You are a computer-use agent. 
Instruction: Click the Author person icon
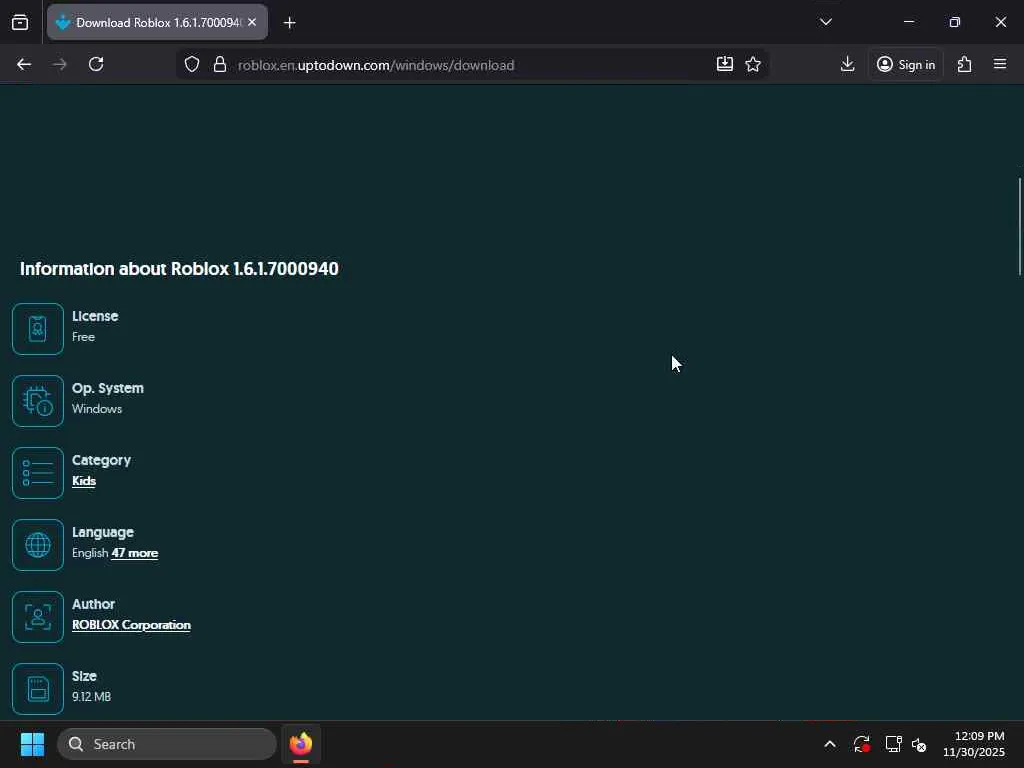pyautogui.click(x=38, y=617)
